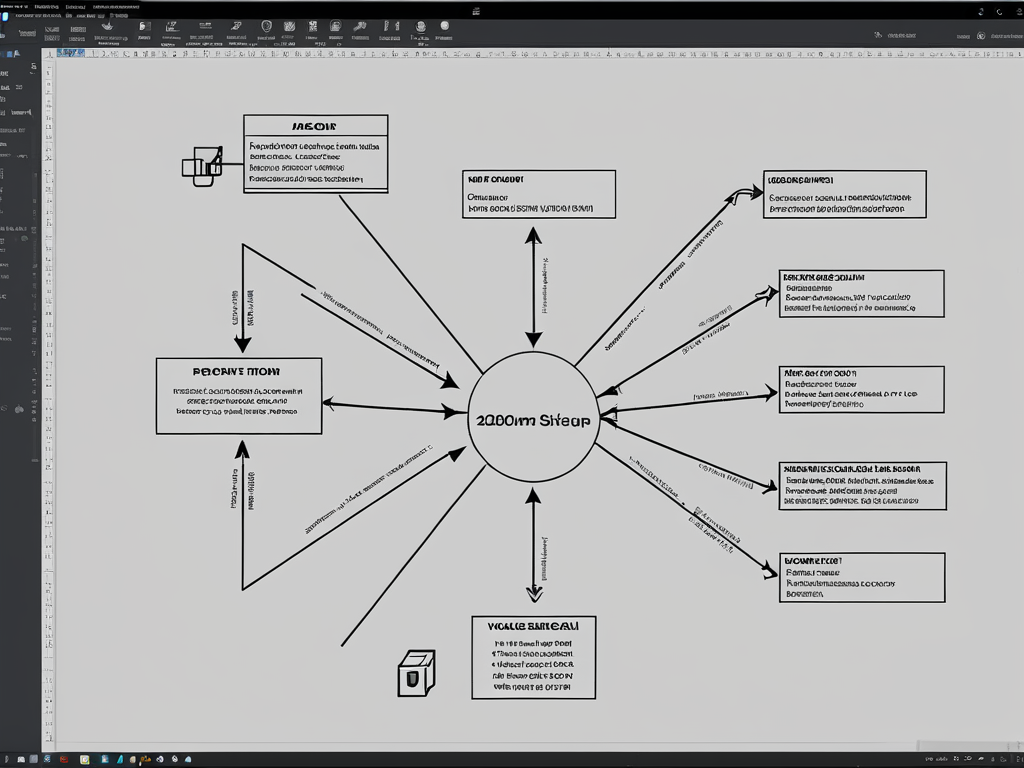This screenshot has height=768, width=1024.
Task: Select the central "2000m" circle node
Action: [532, 418]
